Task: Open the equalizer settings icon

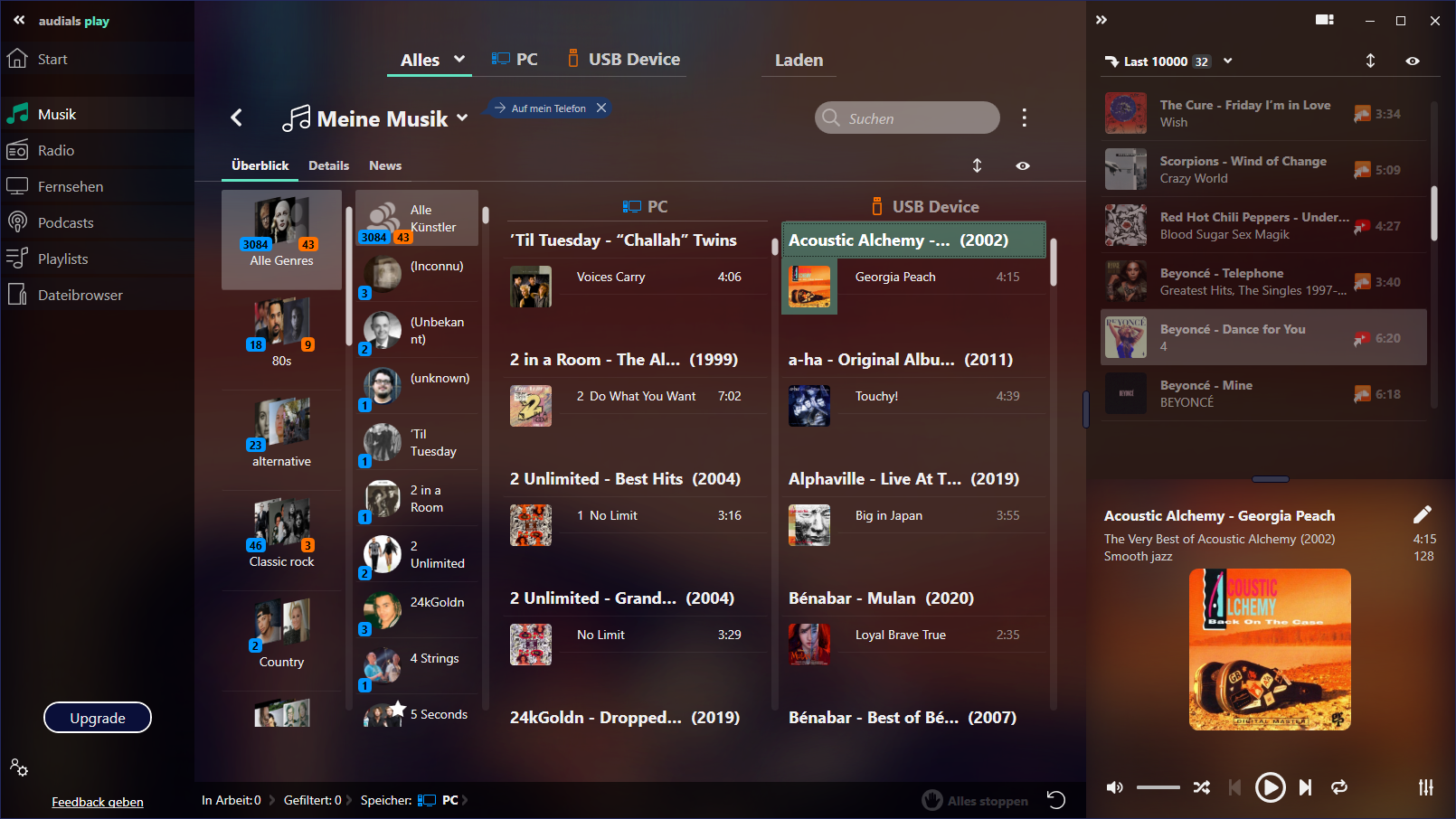Action: tap(1426, 787)
